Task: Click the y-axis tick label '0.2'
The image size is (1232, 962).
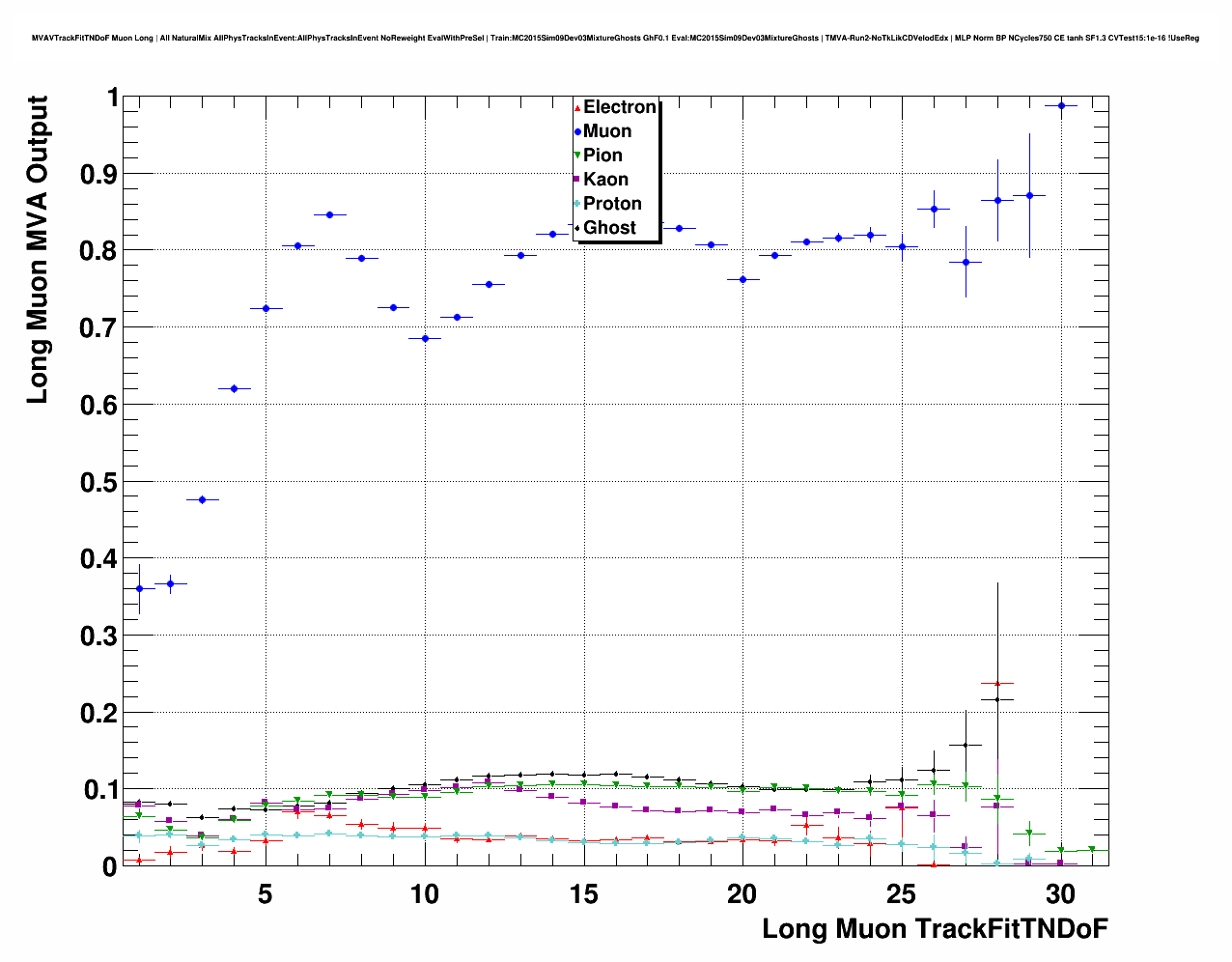Action: tap(98, 713)
